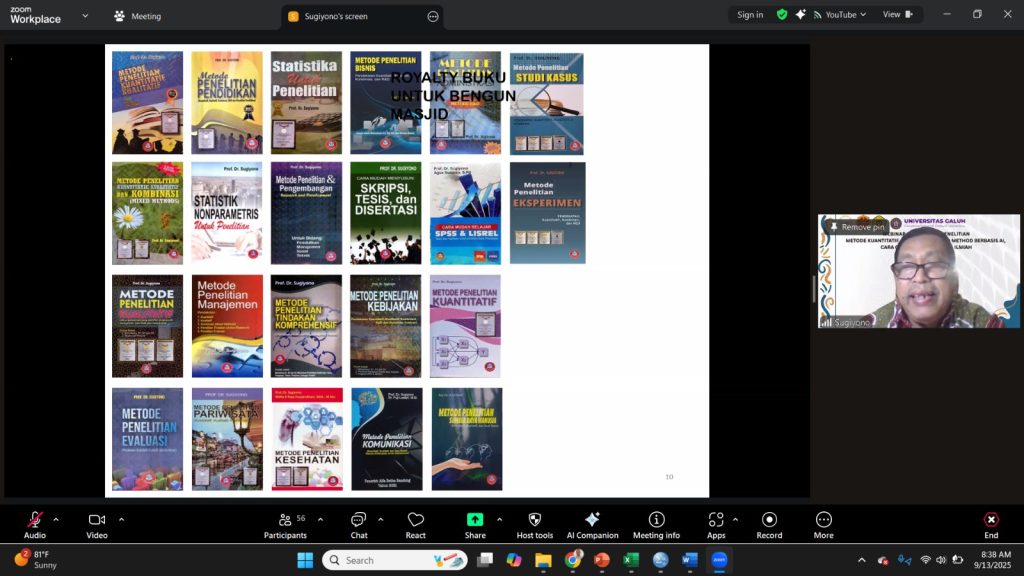Start camera with the Video button

[97, 524]
